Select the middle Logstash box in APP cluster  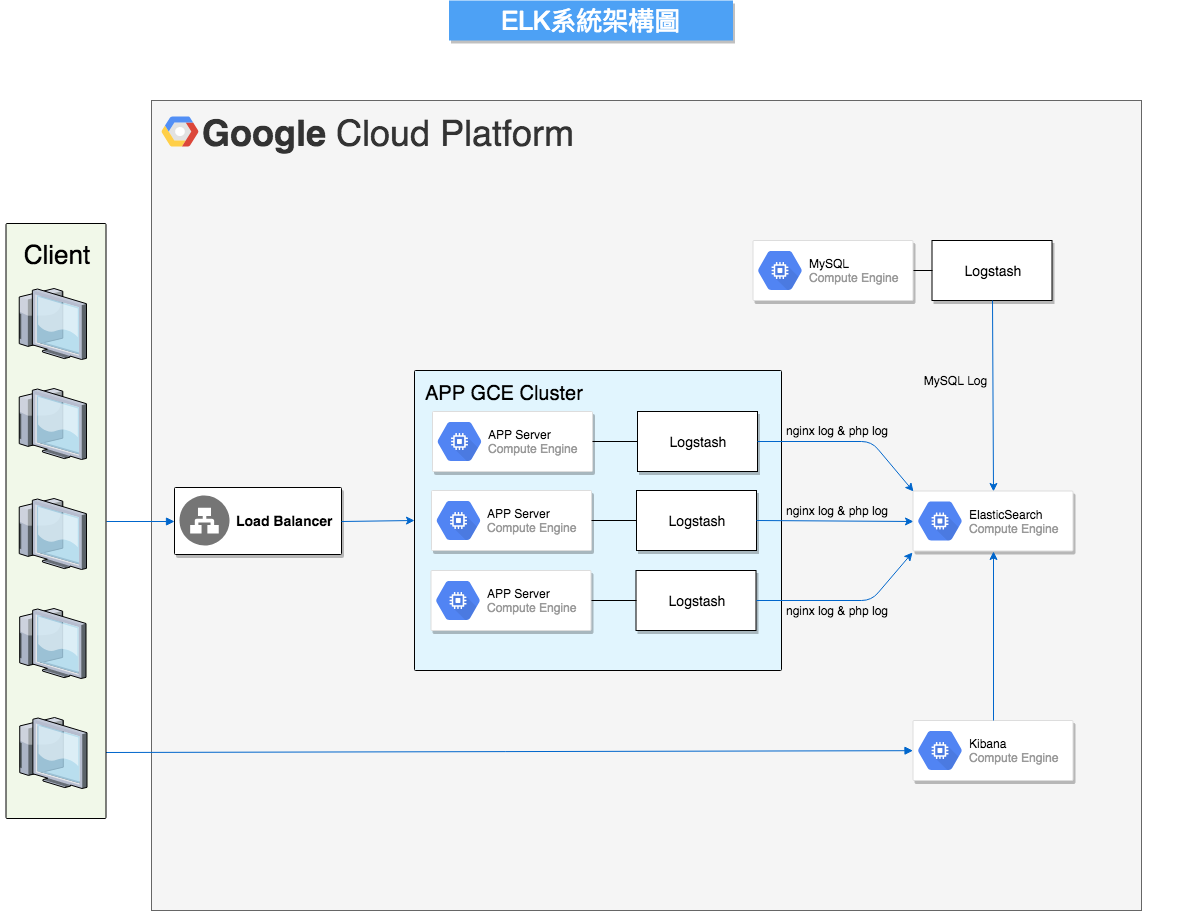tap(696, 521)
